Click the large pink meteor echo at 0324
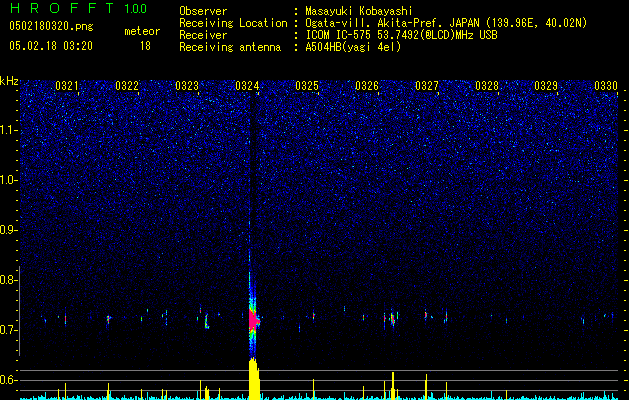 point(254,320)
